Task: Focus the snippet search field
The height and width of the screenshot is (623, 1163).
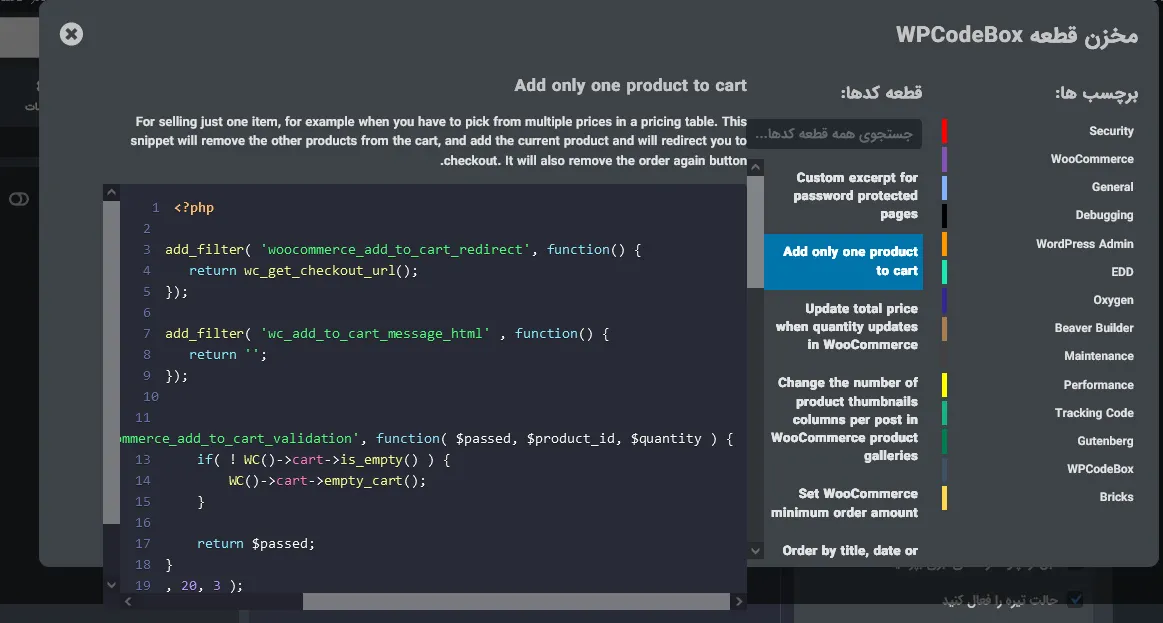Action: click(834, 134)
